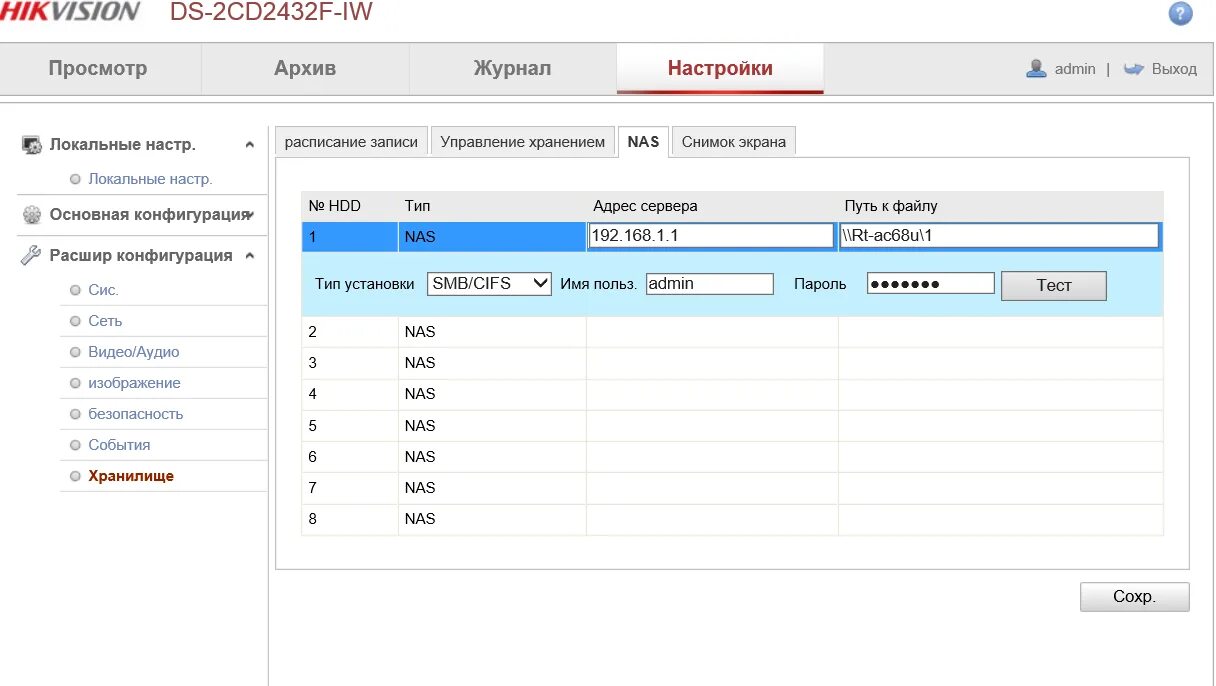Switch to the Журнал tab
The width and height of the screenshot is (1216, 686).
[x=512, y=69]
